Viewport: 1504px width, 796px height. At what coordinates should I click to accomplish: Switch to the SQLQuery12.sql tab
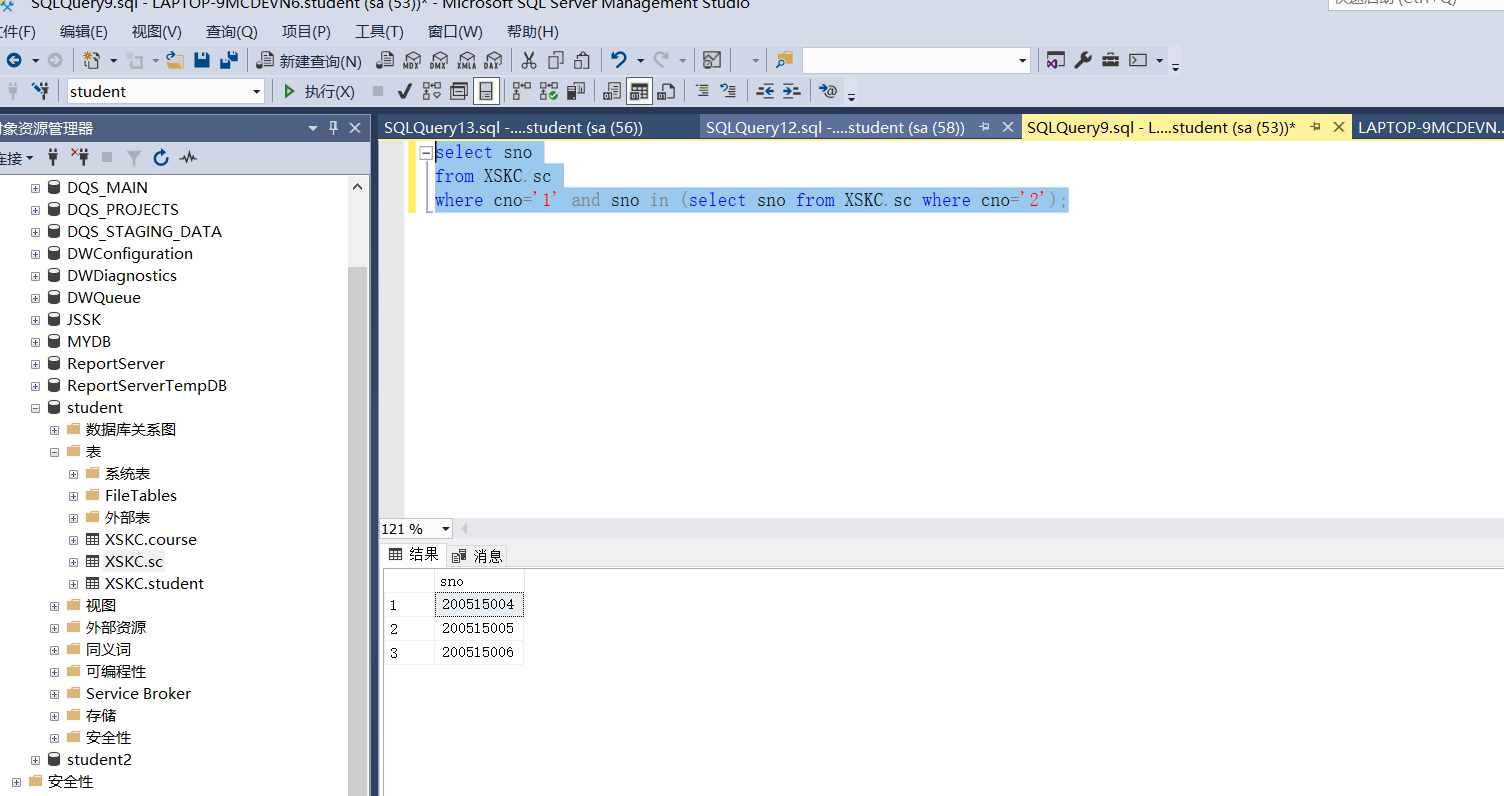(x=835, y=127)
